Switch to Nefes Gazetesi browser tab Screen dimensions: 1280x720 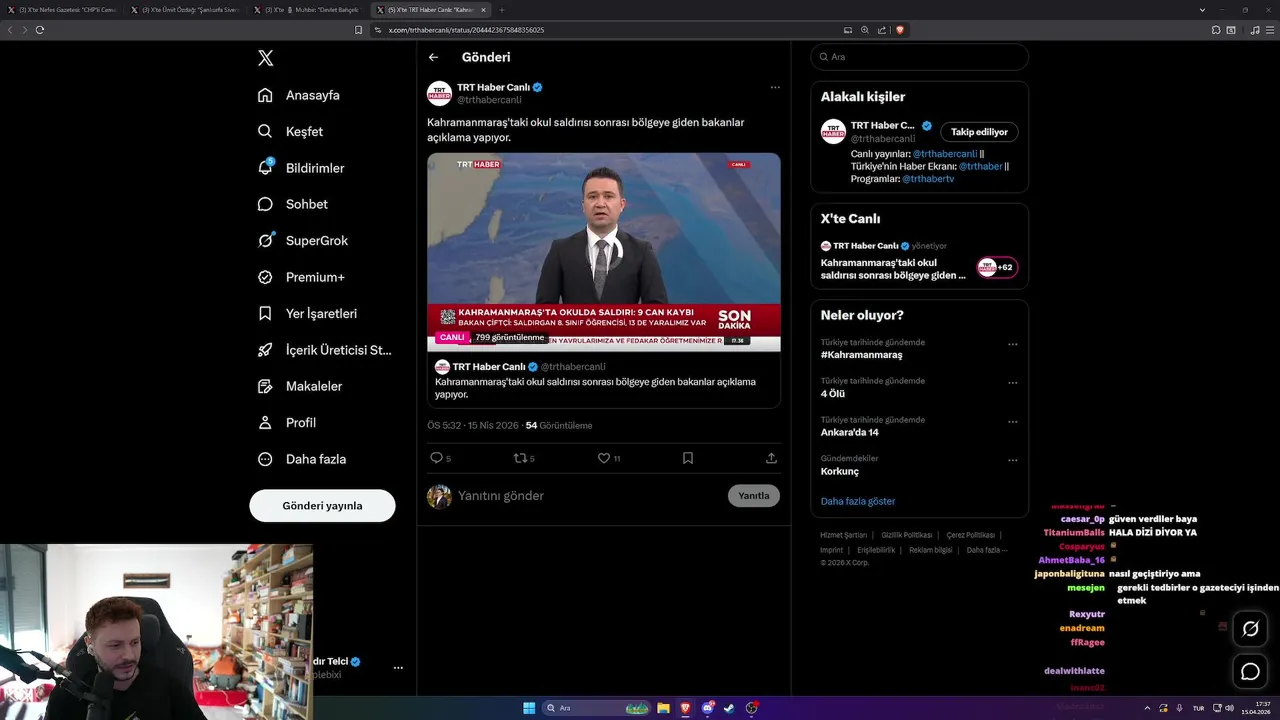[x=63, y=10]
